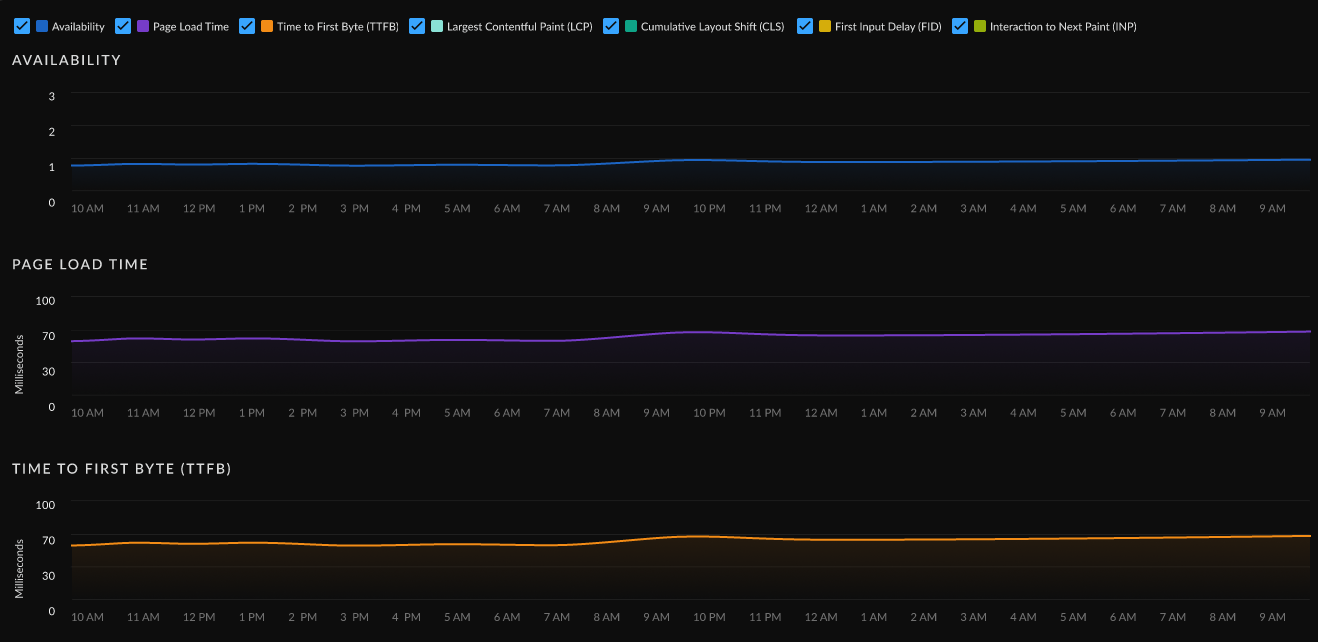Click the TIME TO FIRST BYTE (TTFB) heading
1318x642 pixels.
tap(121, 468)
